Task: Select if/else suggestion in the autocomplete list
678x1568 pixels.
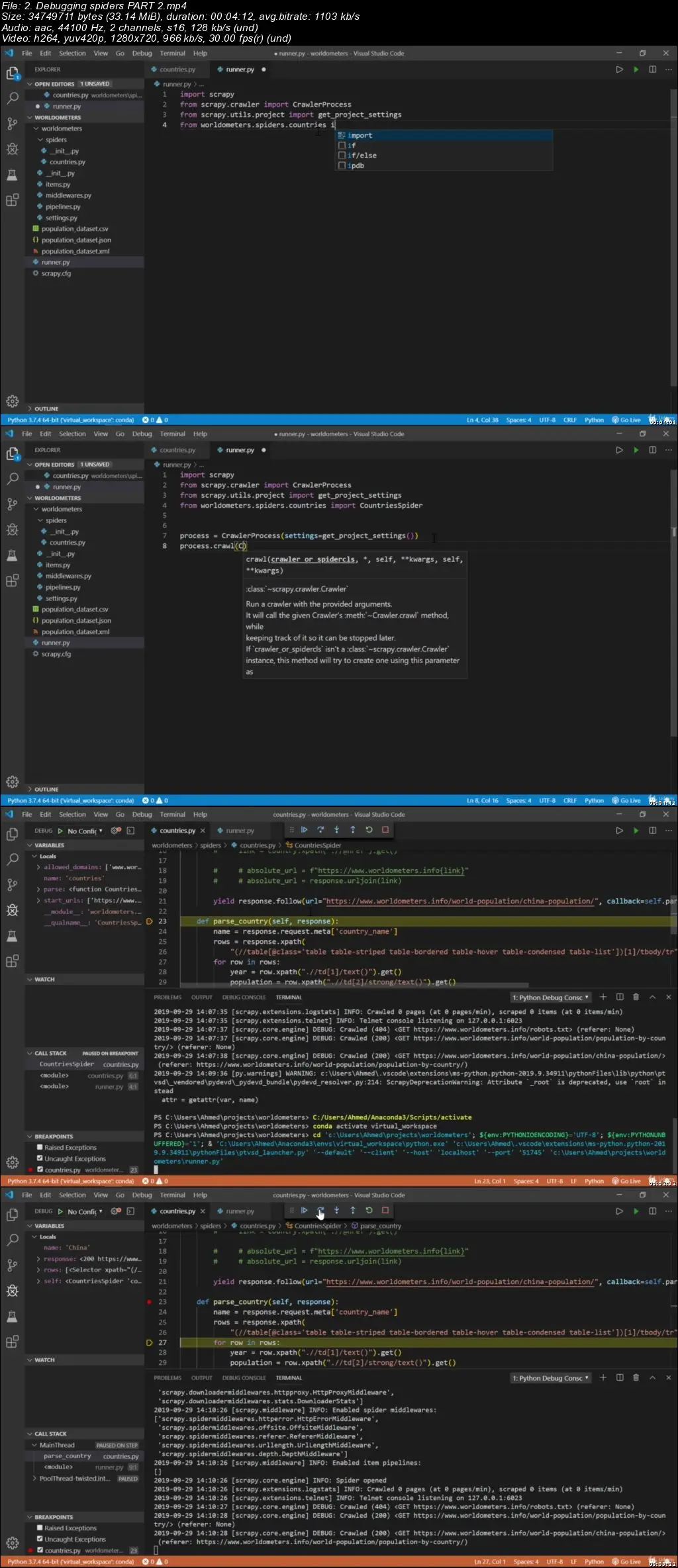Action: point(444,156)
